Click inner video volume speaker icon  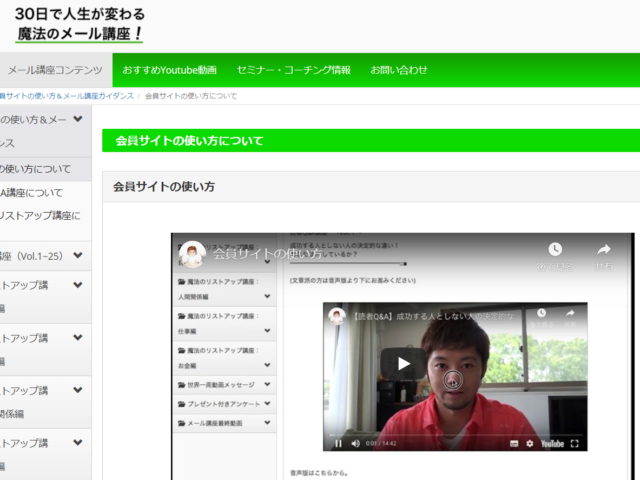356,443
